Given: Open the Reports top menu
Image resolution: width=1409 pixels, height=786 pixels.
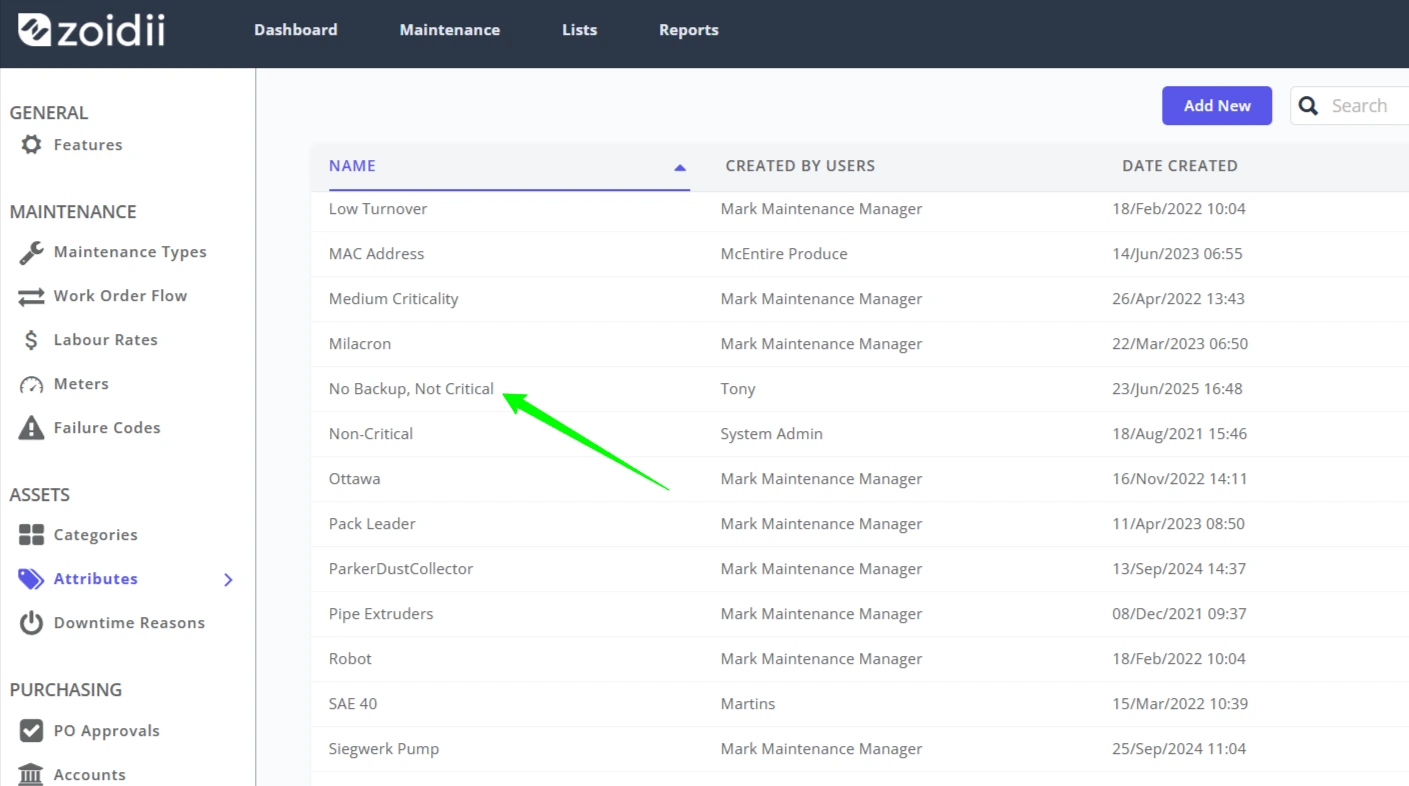Looking at the screenshot, I should point(689,30).
